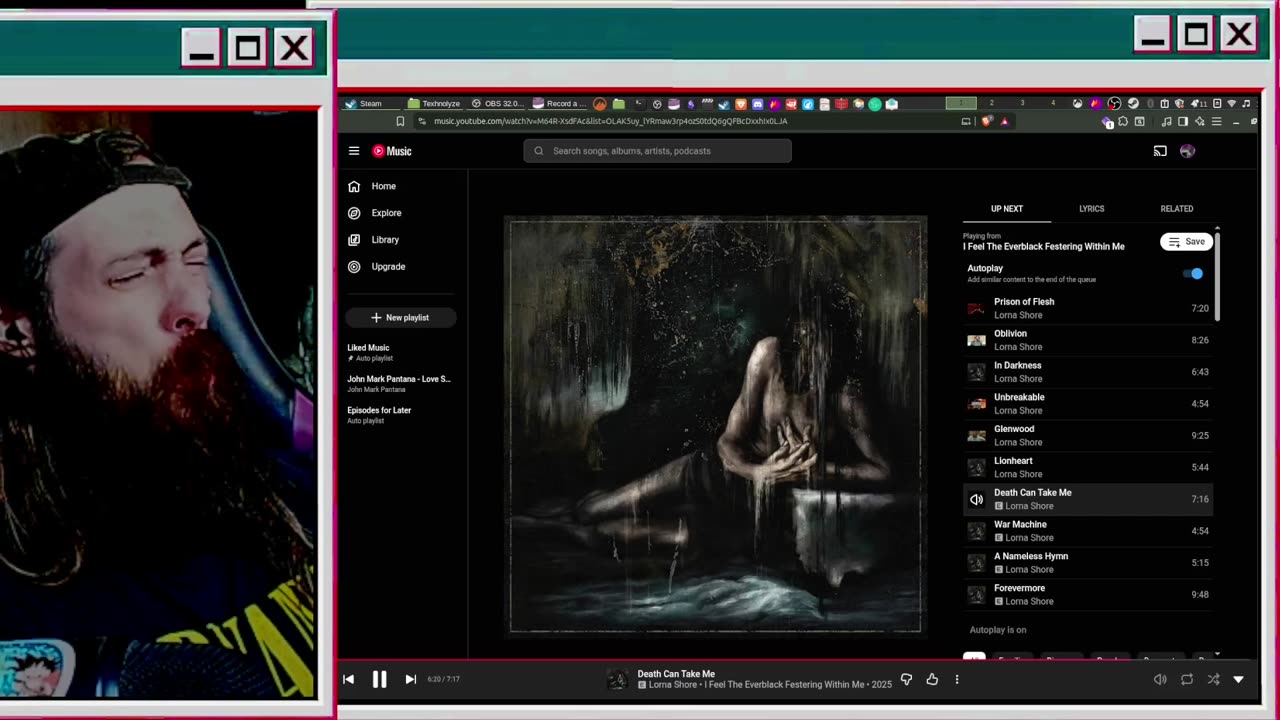Like the song Death Can Take Me
This screenshot has width=1280, height=720.
point(932,680)
